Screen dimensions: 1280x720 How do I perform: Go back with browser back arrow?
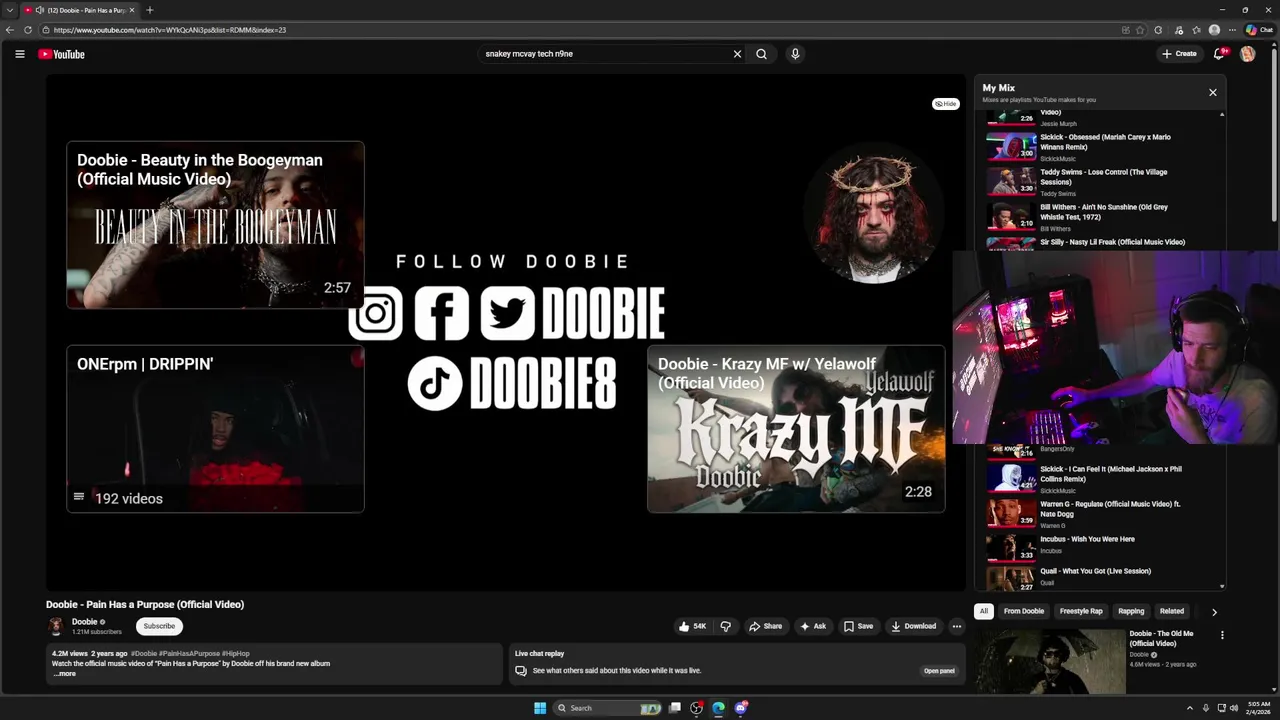pos(10,30)
